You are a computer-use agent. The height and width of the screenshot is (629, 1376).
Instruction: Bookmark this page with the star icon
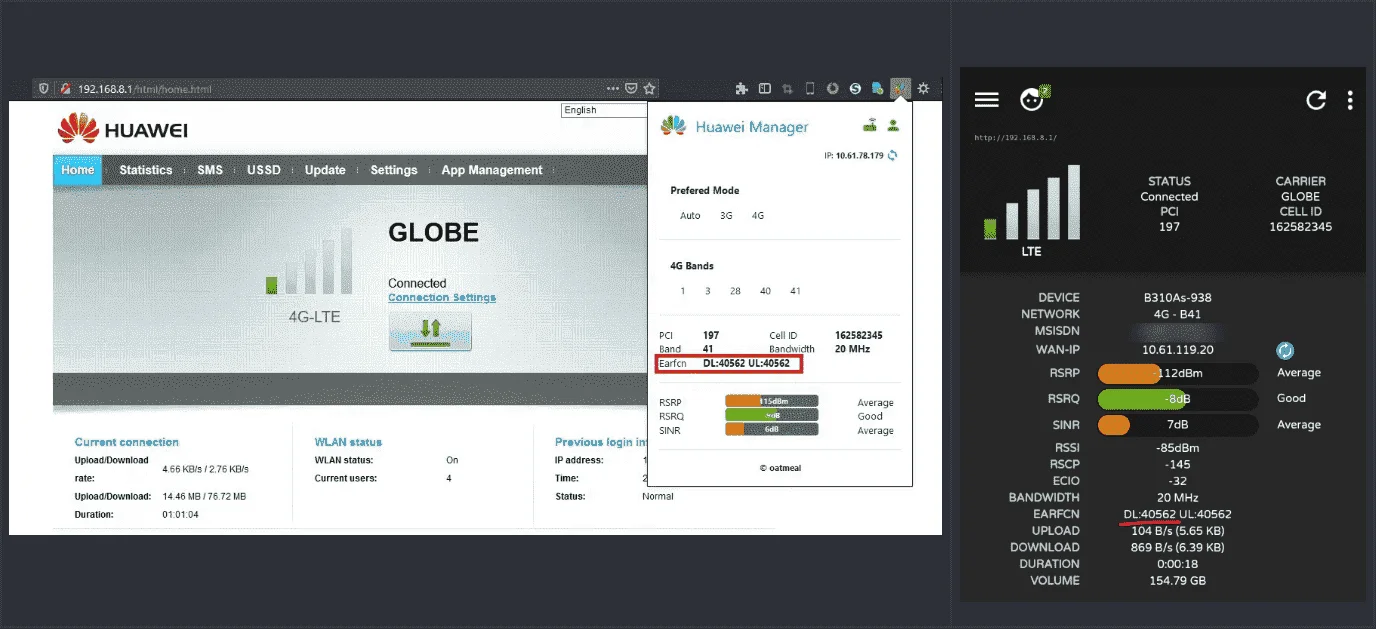(649, 89)
